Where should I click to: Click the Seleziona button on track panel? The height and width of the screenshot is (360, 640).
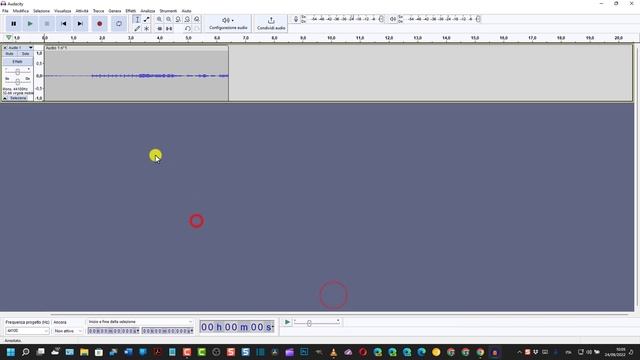tap(18, 98)
